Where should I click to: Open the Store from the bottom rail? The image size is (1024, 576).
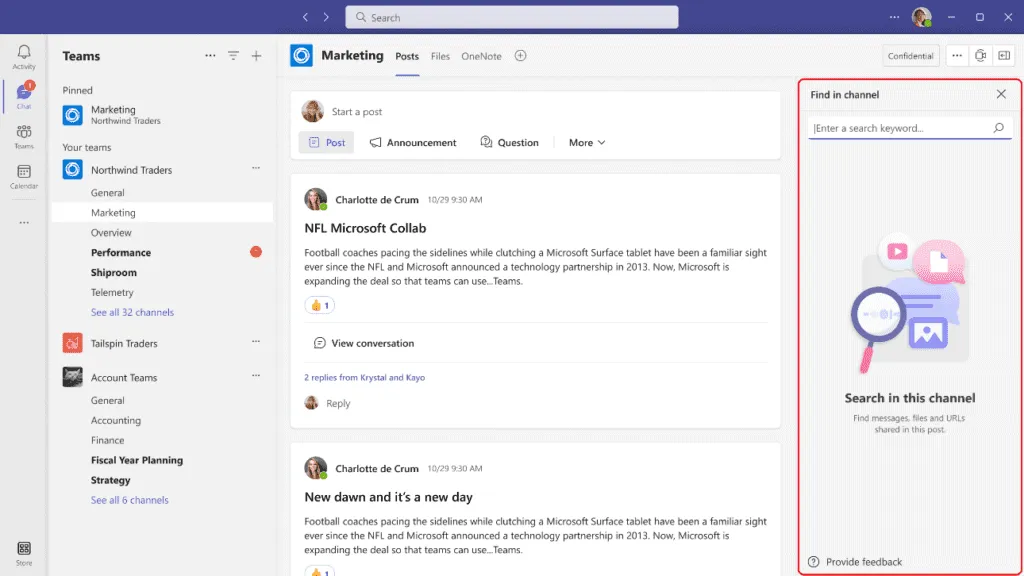pyautogui.click(x=22, y=549)
